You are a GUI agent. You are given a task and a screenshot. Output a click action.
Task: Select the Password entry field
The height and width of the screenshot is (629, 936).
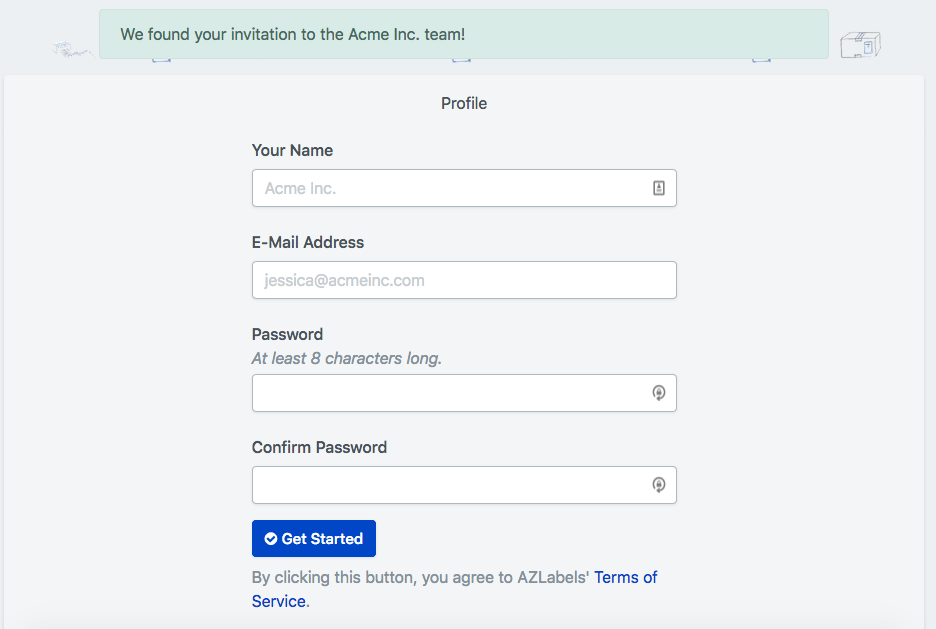(450, 393)
